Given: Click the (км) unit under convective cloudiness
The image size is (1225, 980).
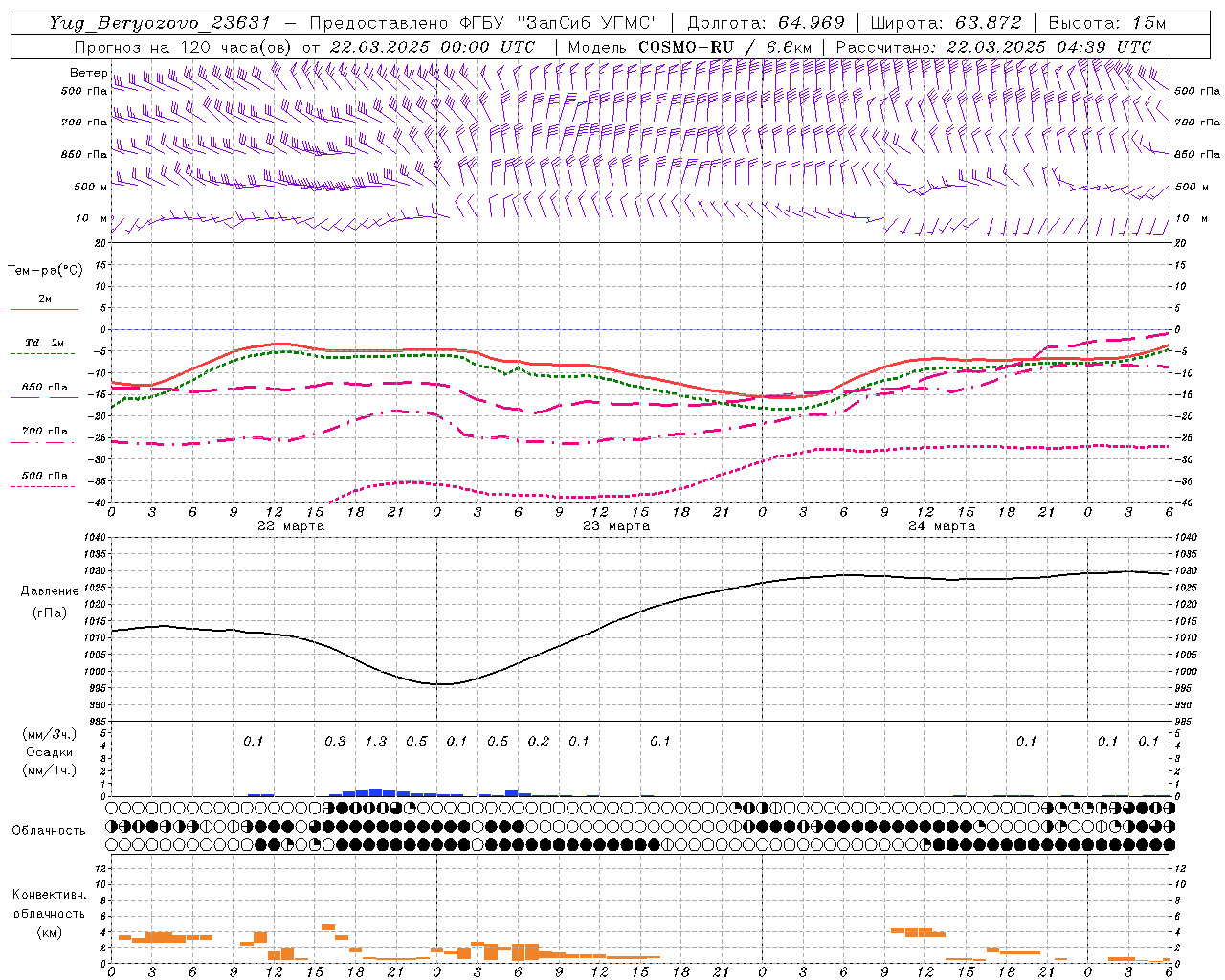Looking at the screenshot, I should click(49, 933).
